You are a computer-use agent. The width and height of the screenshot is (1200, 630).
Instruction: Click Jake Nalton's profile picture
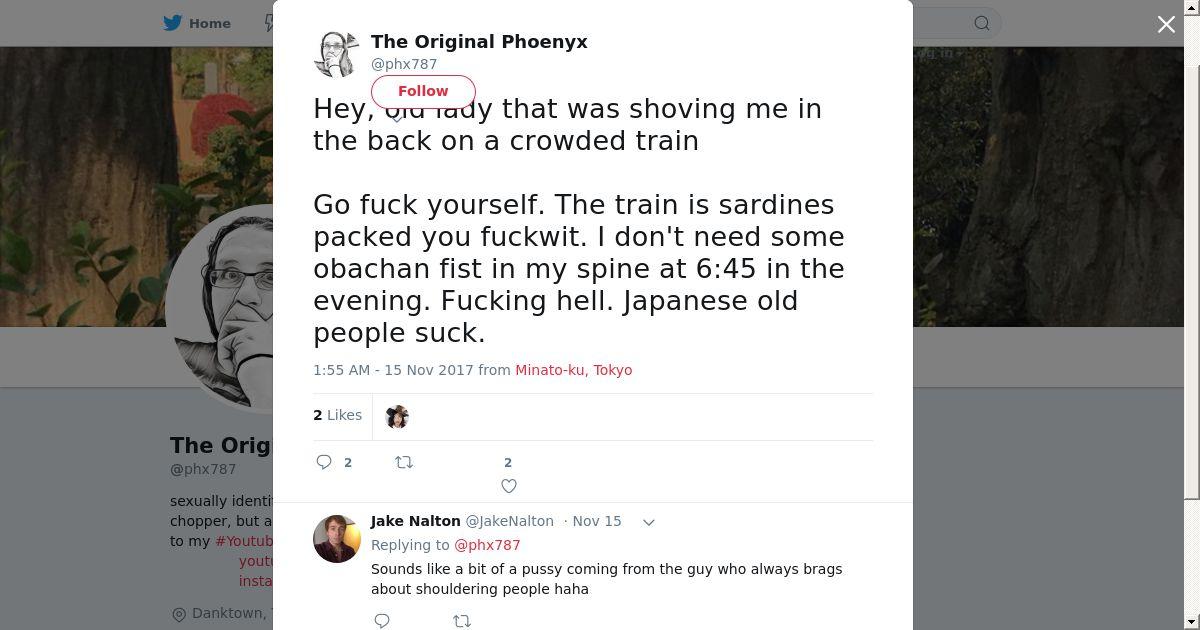[336, 539]
